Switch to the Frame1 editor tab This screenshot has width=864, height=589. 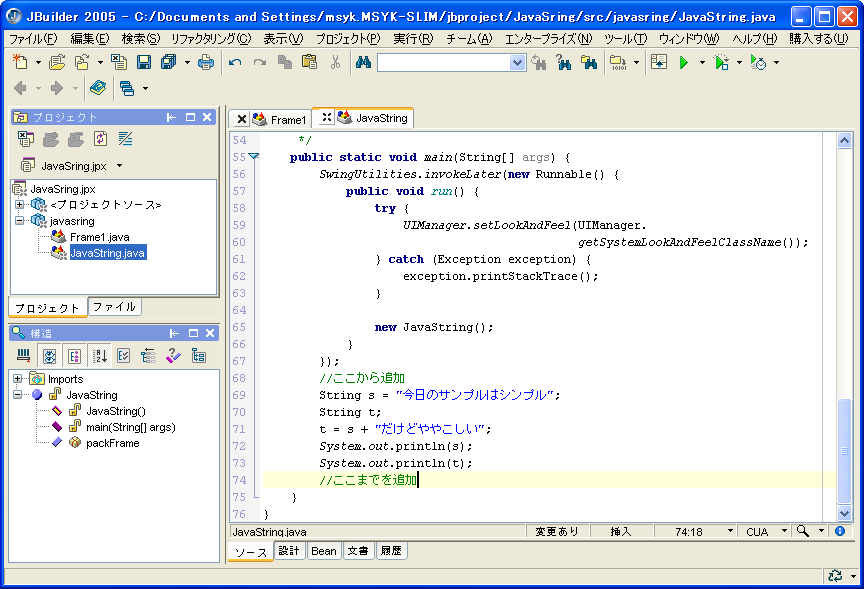(288, 119)
